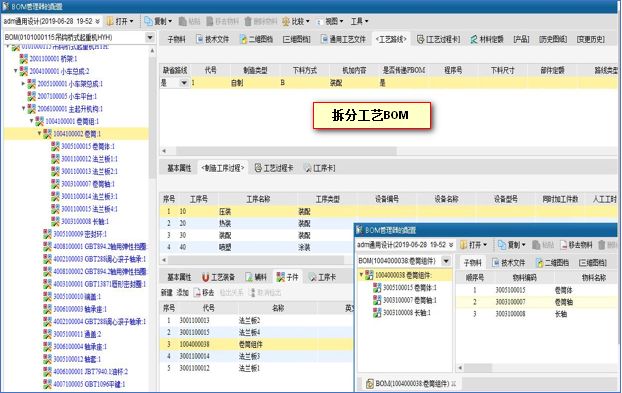Switch to [三维图档] tab in main window
This screenshot has height=393, width=622.
click(296, 39)
